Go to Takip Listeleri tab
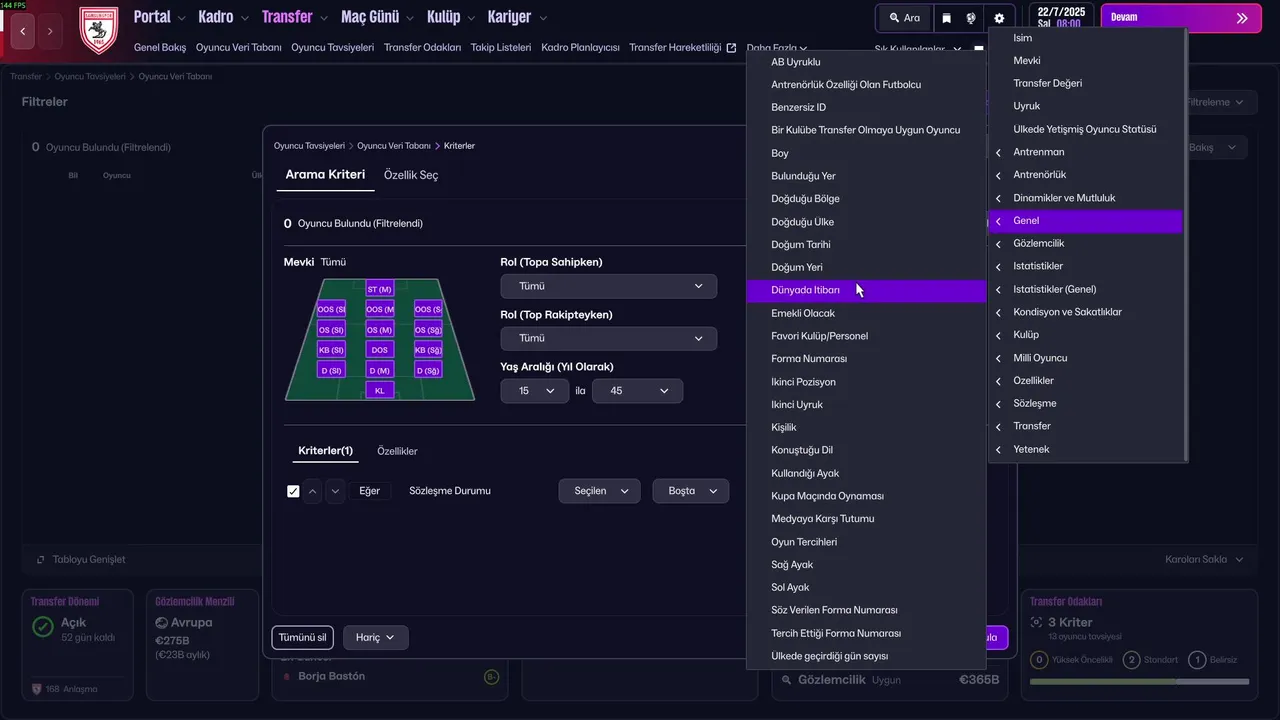Image resolution: width=1280 pixels, height=720 pixels. [x=501, y=48]
